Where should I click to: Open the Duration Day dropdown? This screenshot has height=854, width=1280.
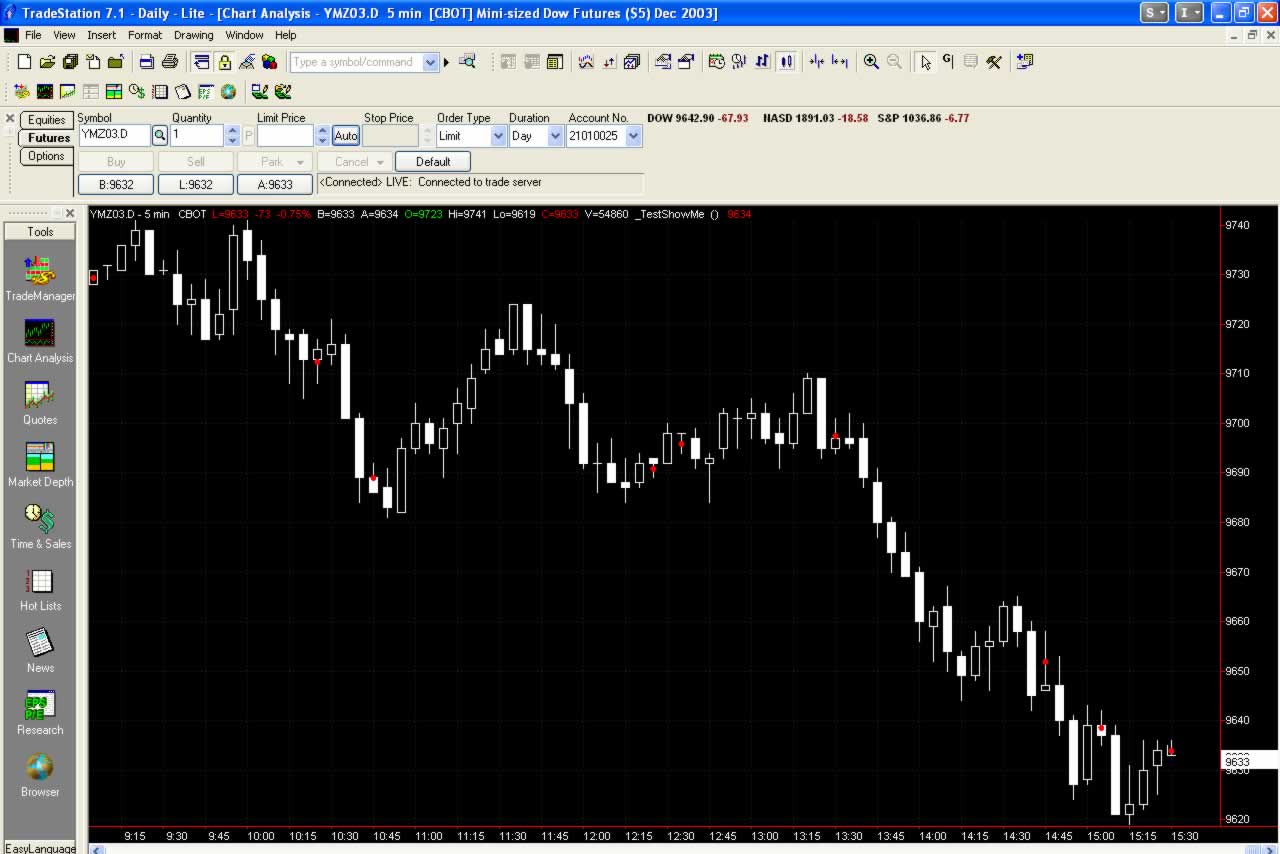(x=556, y=136)
